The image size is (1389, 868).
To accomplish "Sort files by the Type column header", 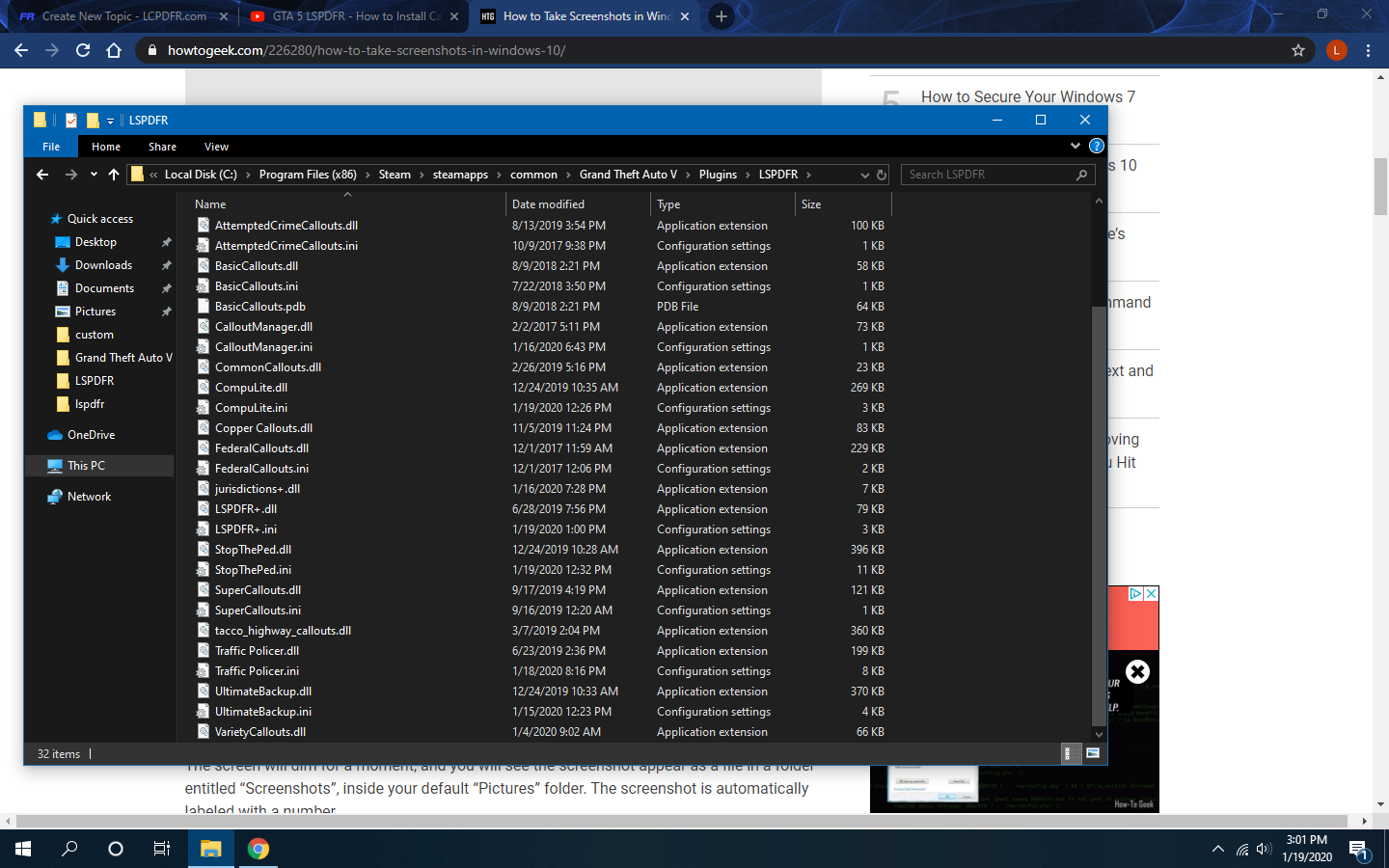I will [x=722, y=203].
